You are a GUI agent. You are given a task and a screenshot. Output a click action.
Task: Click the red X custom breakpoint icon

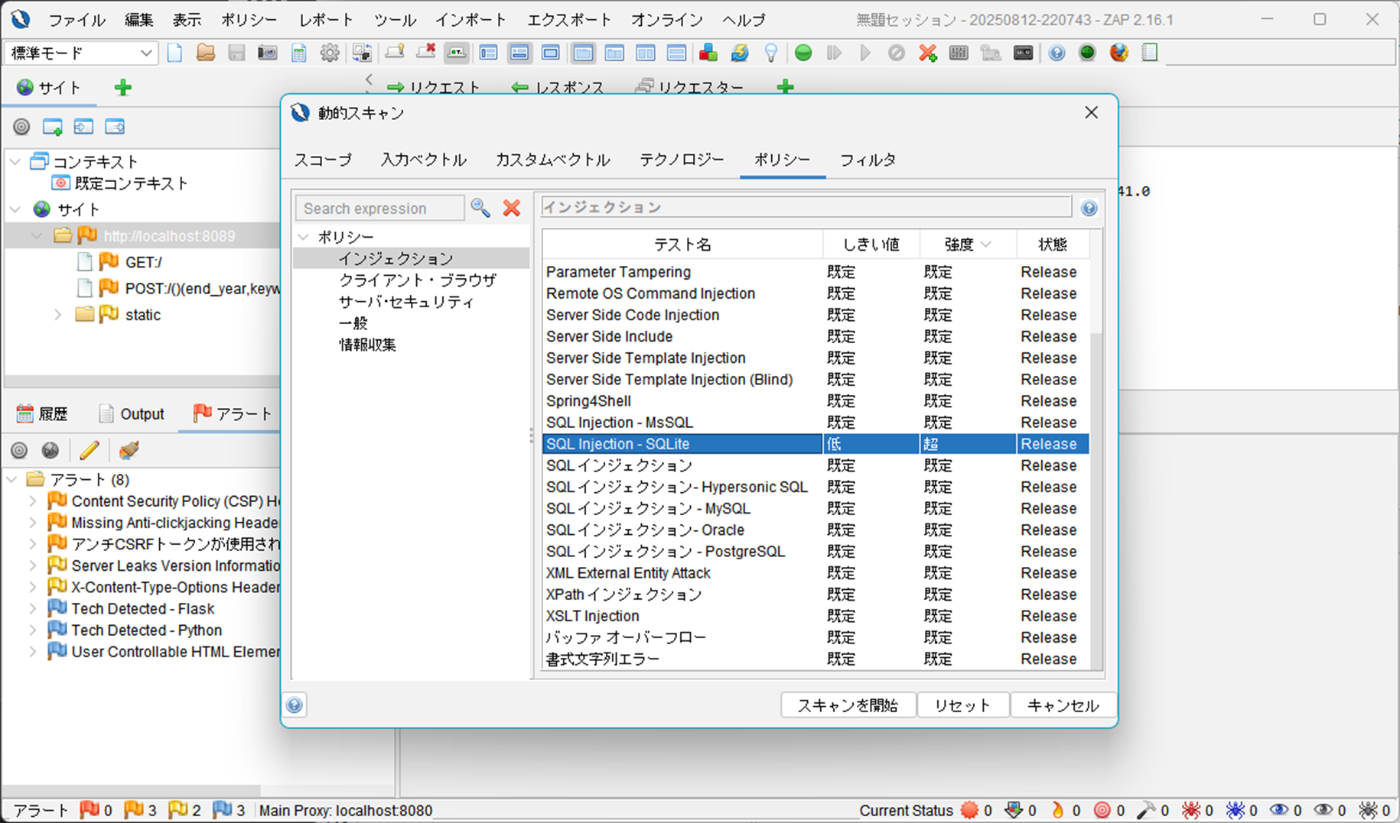[927, 53]
